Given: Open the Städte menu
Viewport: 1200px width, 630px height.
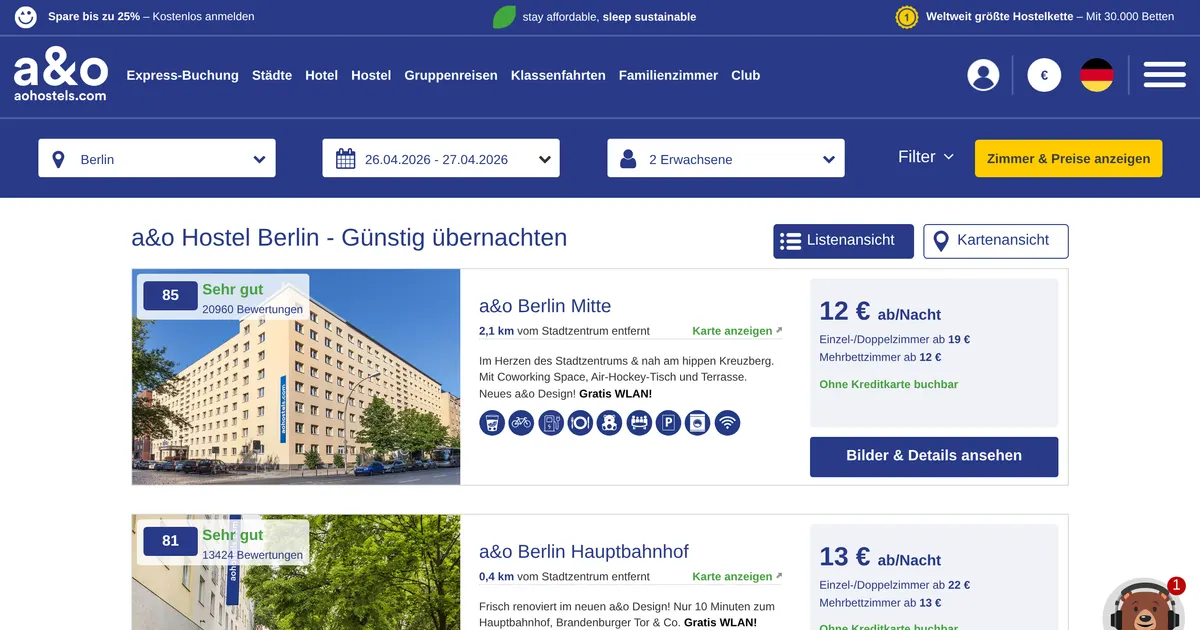Looking at the screenshot, I should coord(272,75).
